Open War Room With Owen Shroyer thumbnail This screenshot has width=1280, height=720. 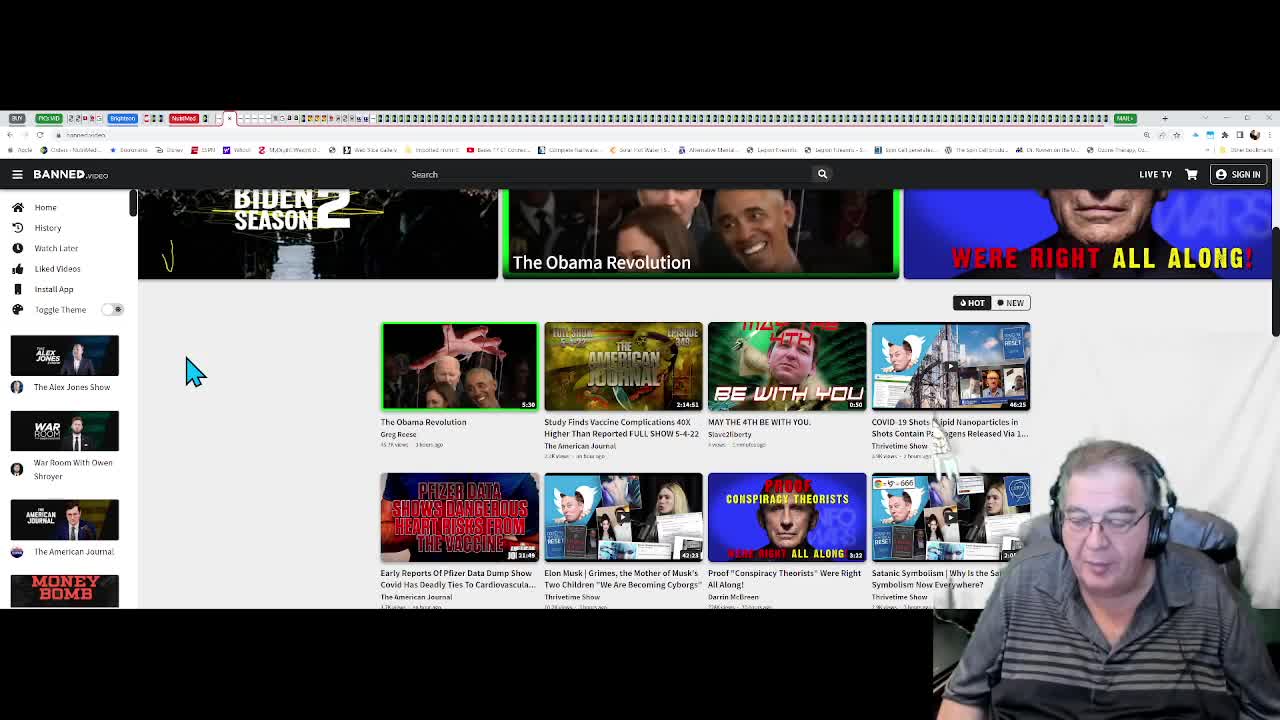64,431
